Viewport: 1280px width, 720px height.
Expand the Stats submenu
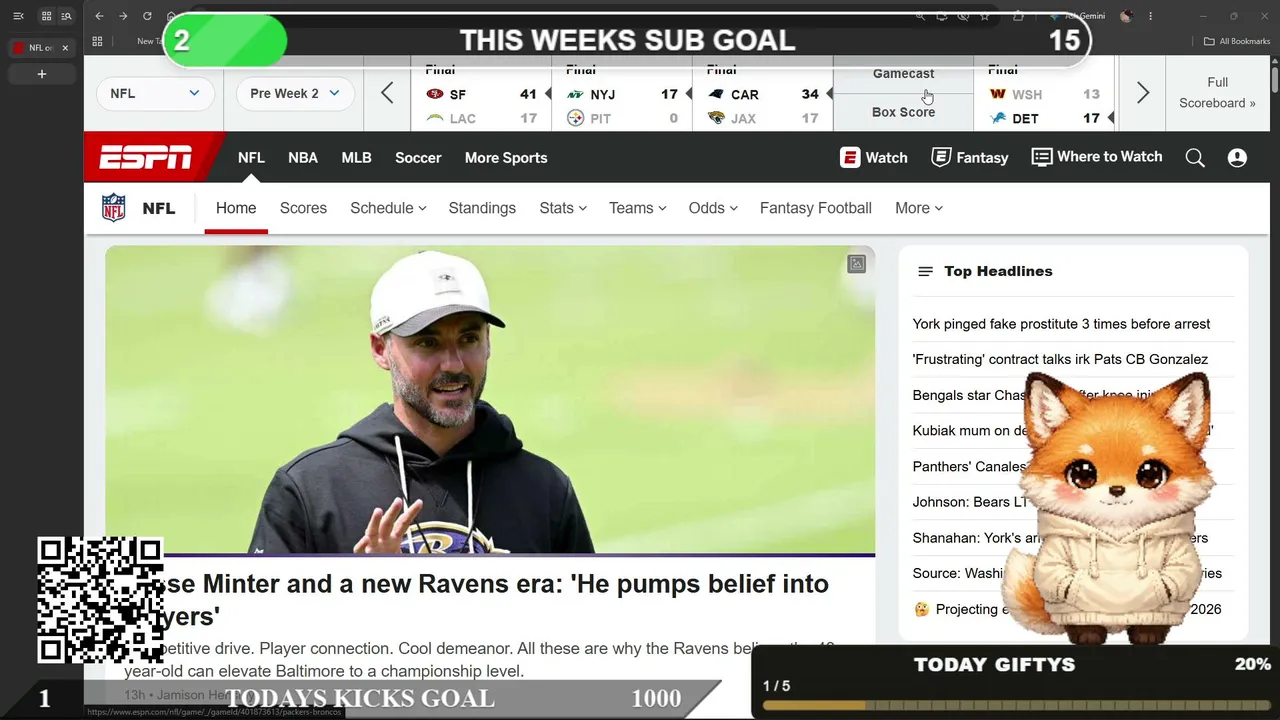point(563,208)
